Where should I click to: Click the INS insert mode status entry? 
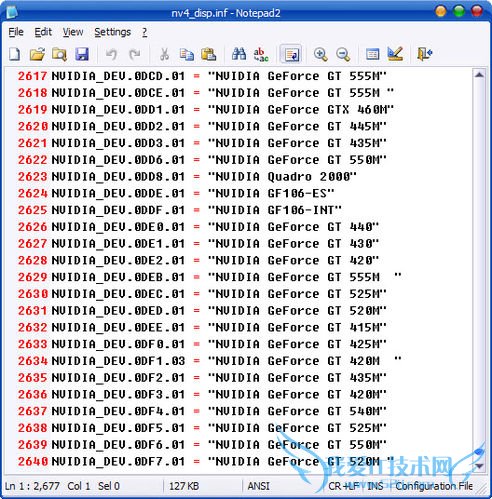coord(375,486)
